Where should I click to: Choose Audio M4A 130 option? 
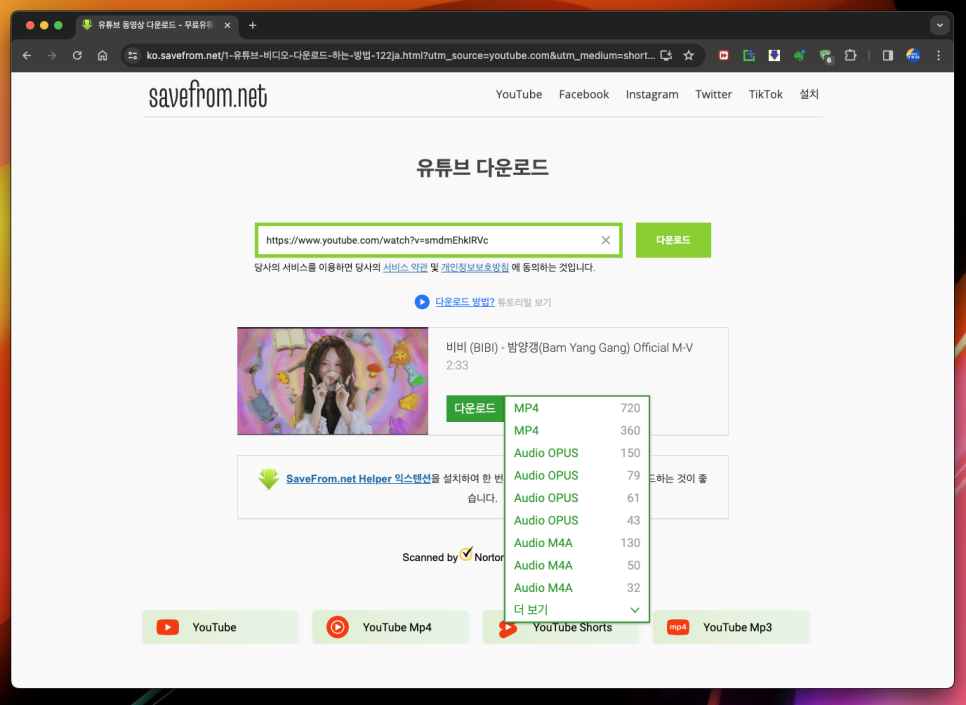pos(577,543)
